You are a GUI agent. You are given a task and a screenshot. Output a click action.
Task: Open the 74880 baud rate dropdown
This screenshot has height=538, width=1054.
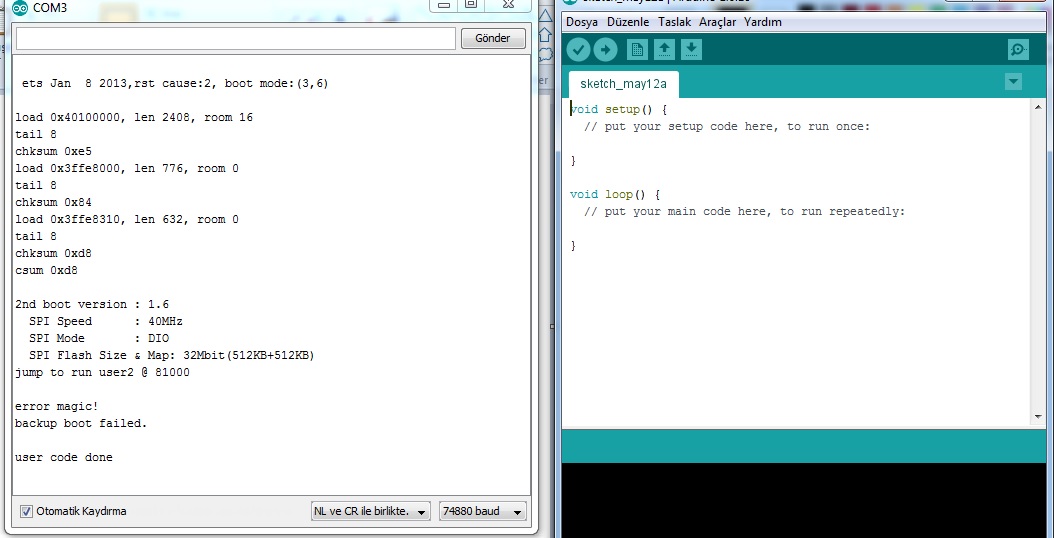(483, 511)
